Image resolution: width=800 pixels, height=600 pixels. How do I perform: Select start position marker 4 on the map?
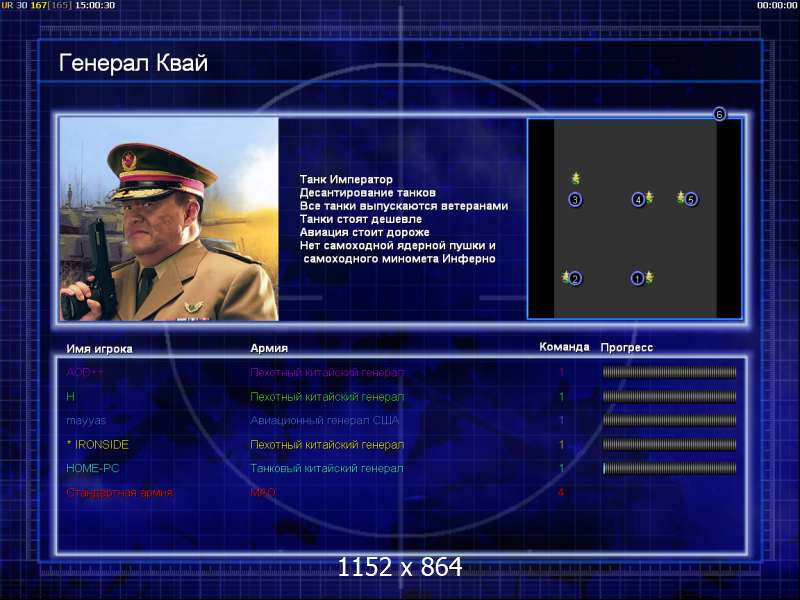[x=638, y=199]
